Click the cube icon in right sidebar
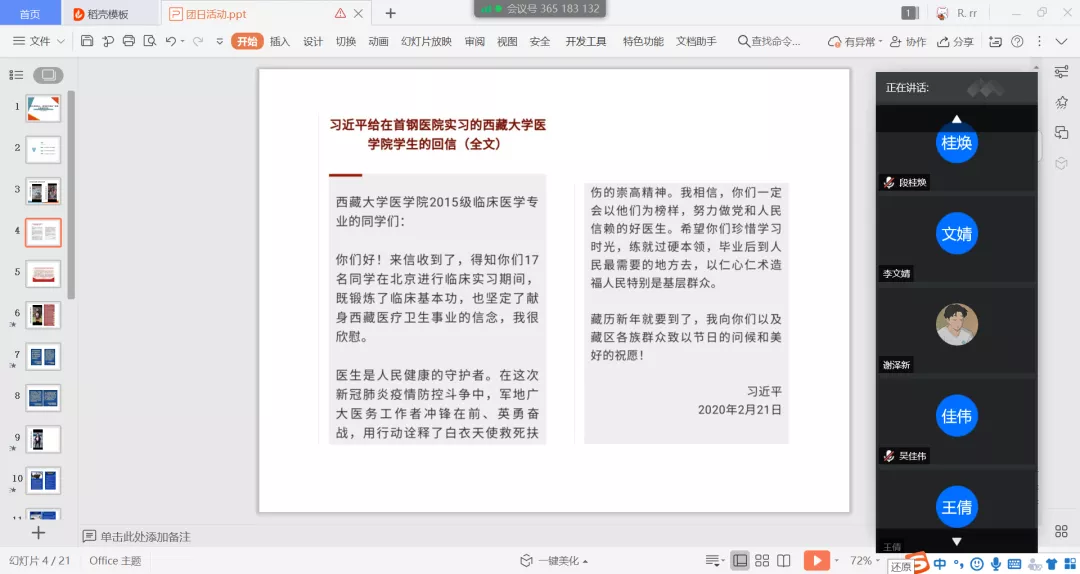1080x574 pixels. [1061, 163]
